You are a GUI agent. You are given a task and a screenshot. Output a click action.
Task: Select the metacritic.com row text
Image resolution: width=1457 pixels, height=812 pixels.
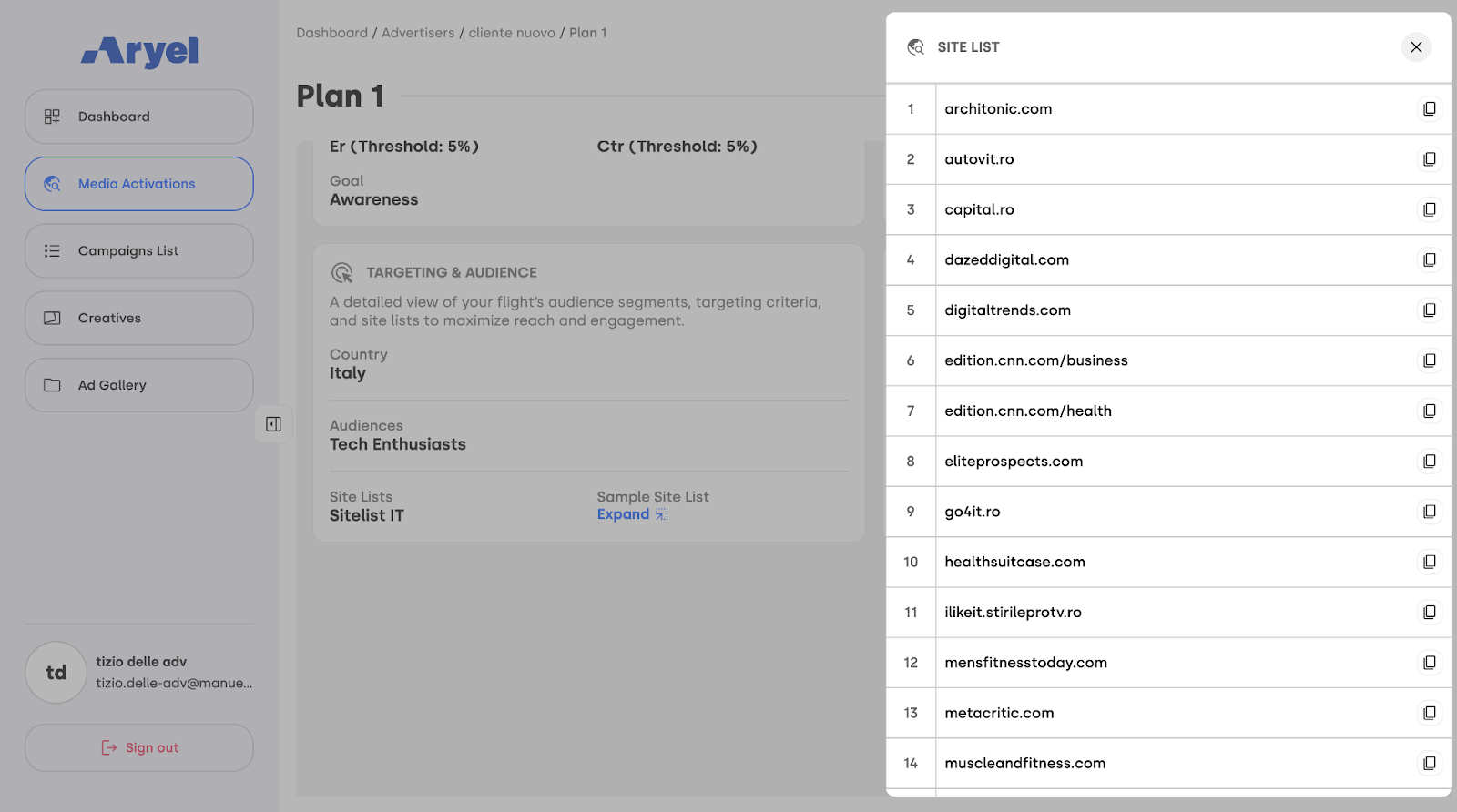pos(999,713)
